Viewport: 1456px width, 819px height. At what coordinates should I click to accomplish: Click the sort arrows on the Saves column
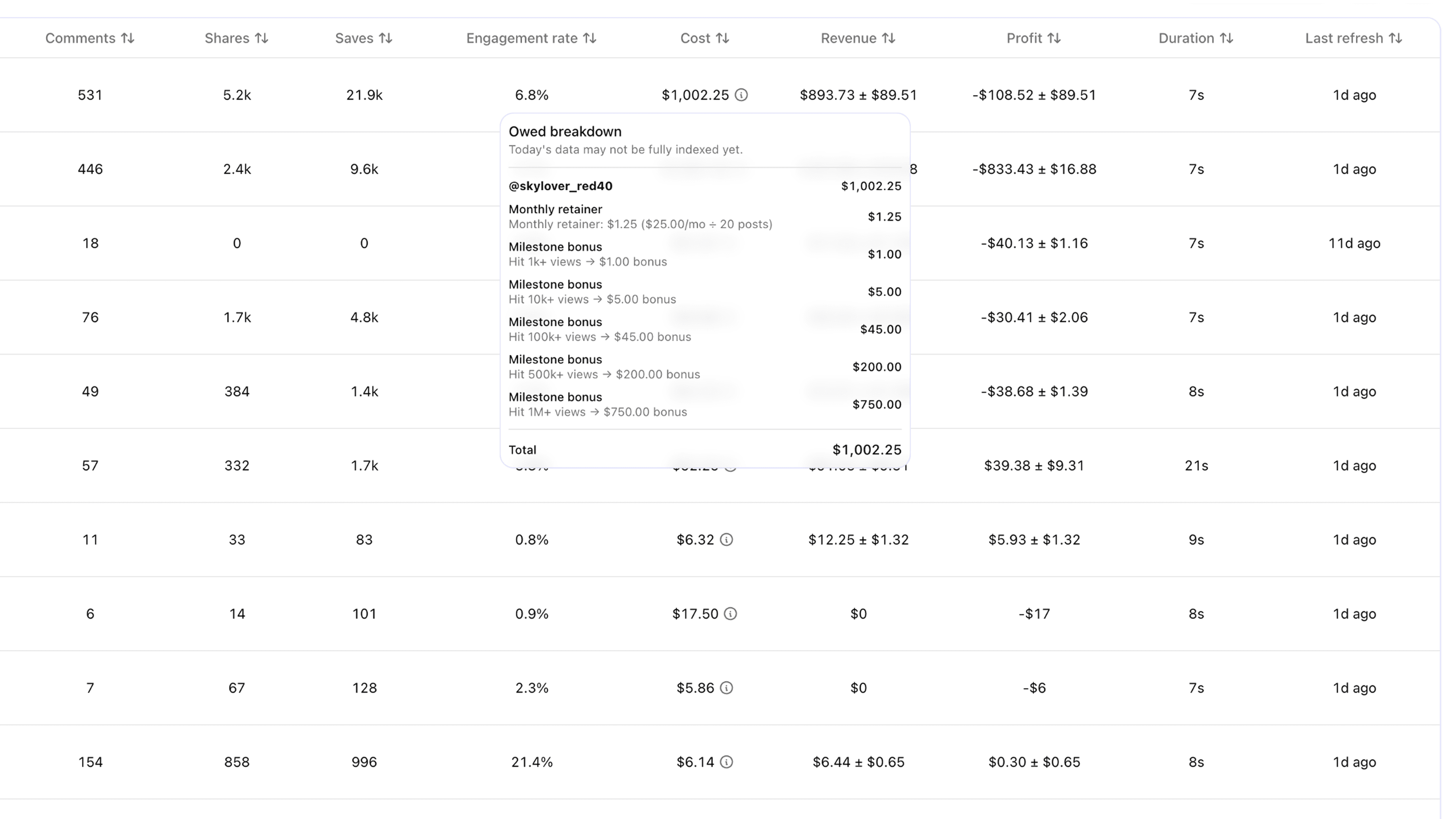(x=386, y=38)
